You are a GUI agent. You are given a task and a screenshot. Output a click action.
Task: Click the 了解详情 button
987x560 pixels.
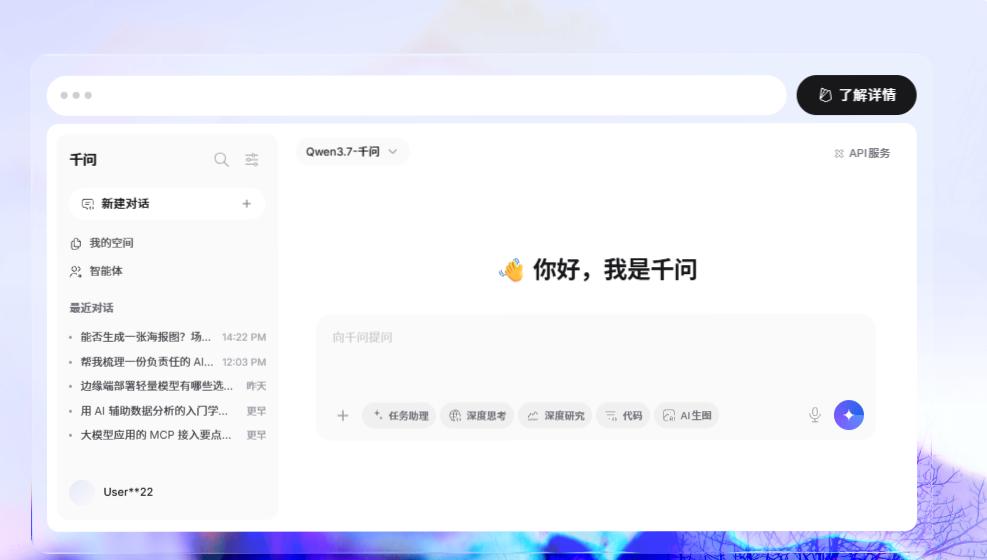856,95
